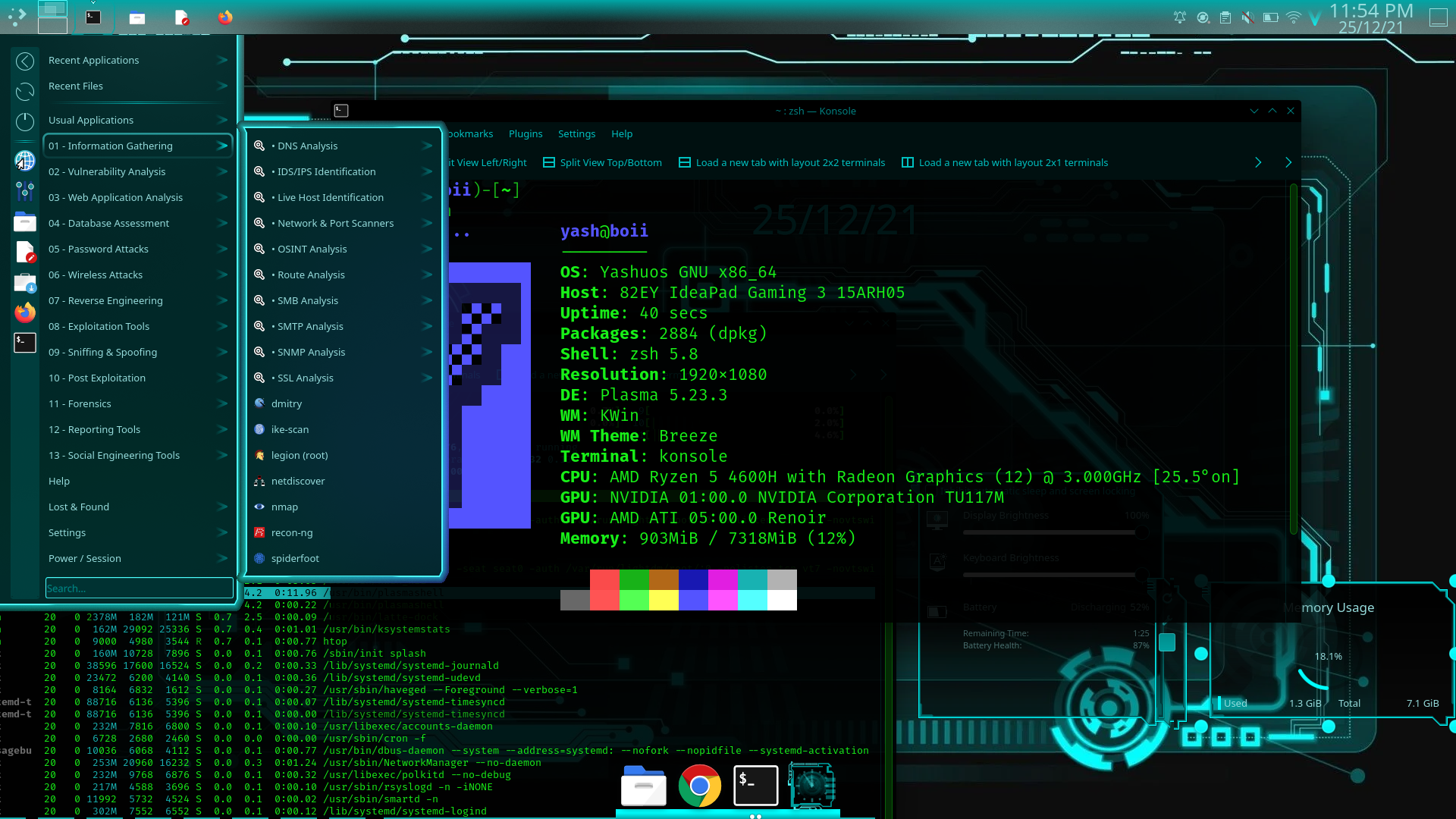The image size is (1456, 819).
Task: Launch legion (root) from submenu
Action: pos(344,455)
